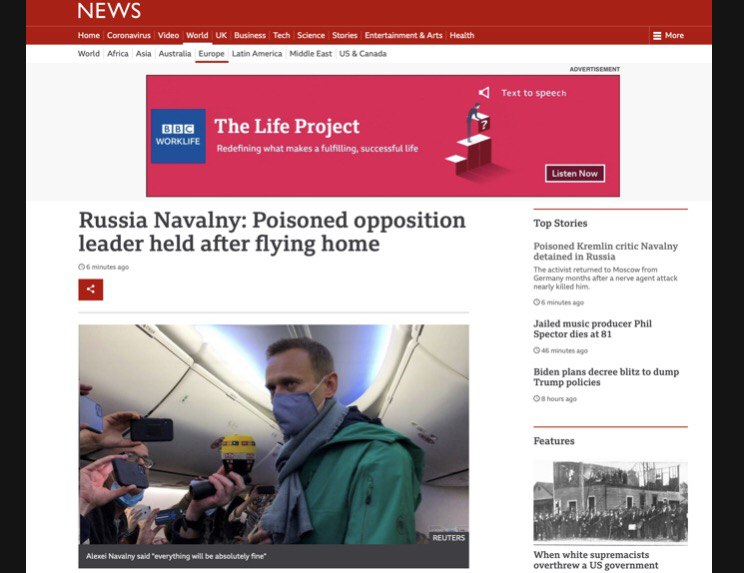Open the Business nav item
This screenshot has width=744, height=573.
[250, 36]
